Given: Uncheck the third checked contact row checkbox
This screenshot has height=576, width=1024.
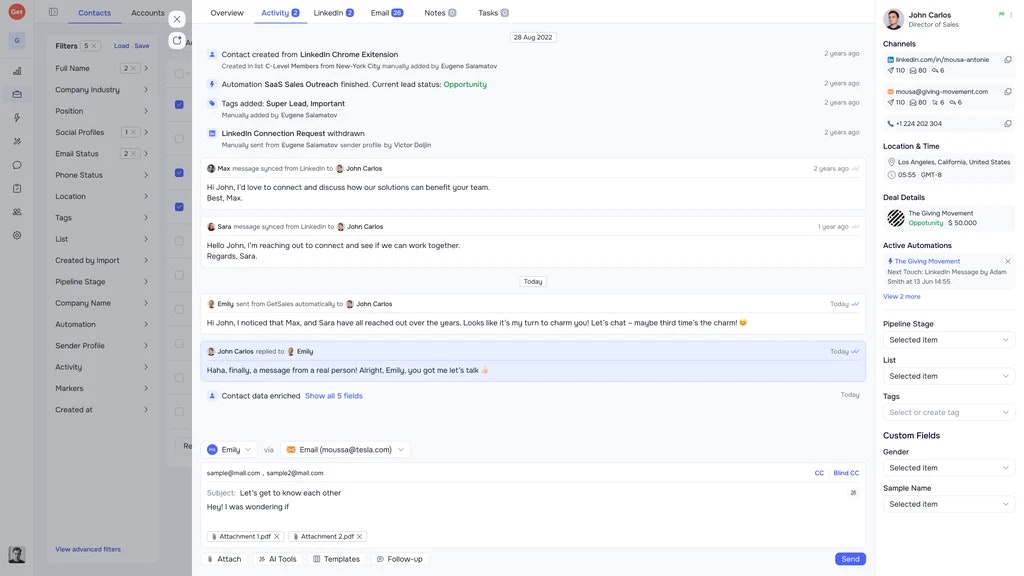Looking at the screenshot, I should [x=179, y=206].
